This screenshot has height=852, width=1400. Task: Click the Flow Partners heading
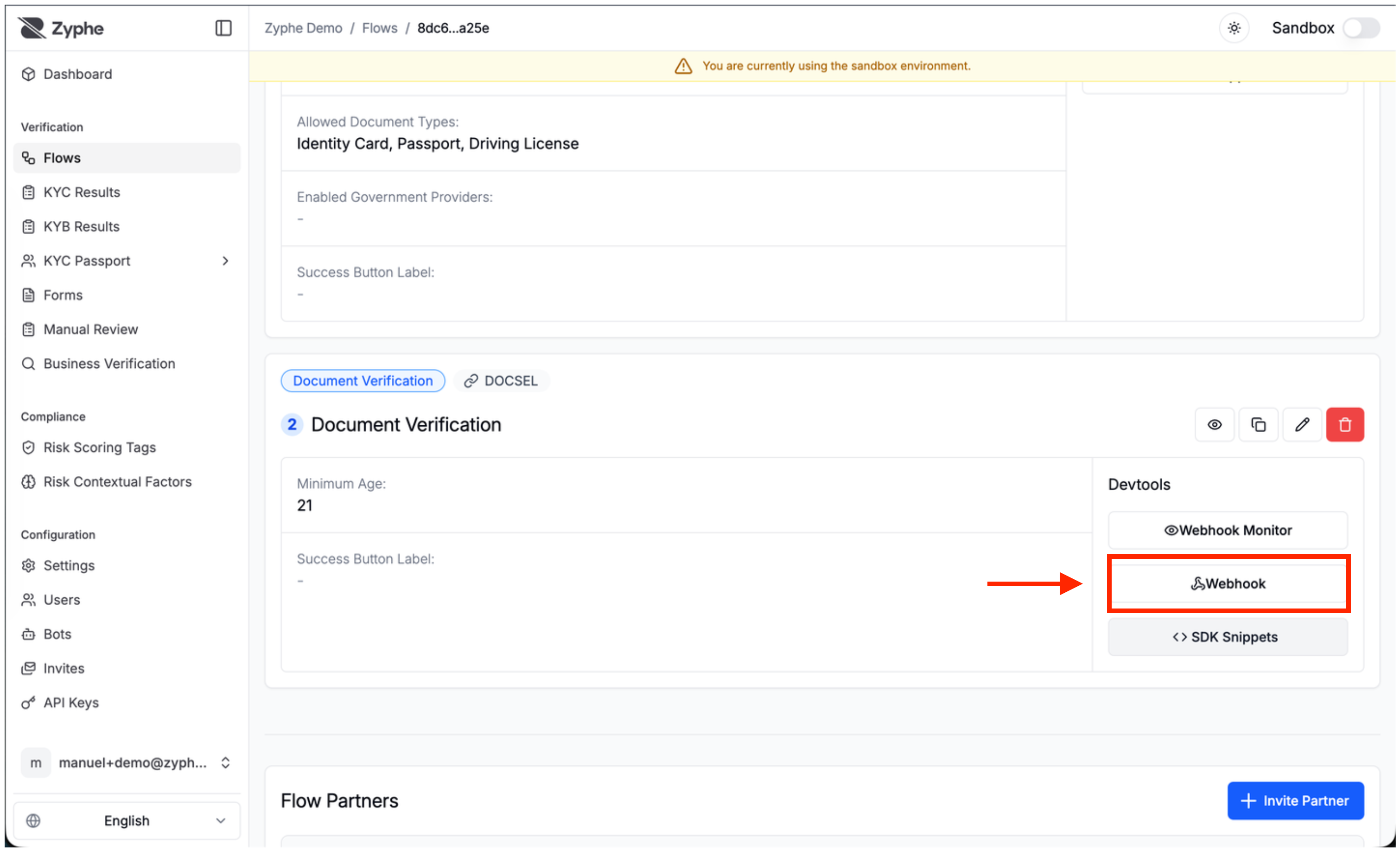click(339, 800)
